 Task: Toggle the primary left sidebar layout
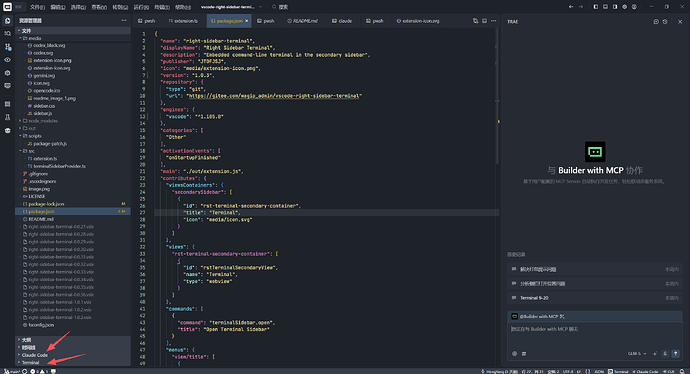click(x=595, y=7)
